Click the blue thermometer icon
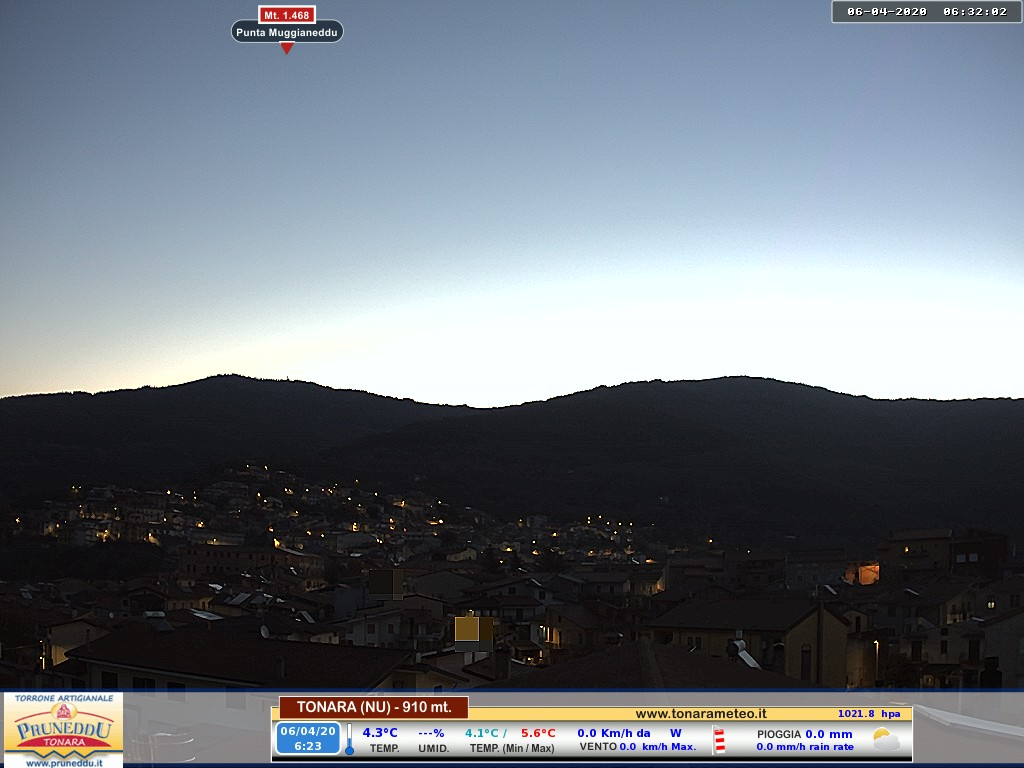The height and width of the screenshot is (768, 1024). point(349,740)
